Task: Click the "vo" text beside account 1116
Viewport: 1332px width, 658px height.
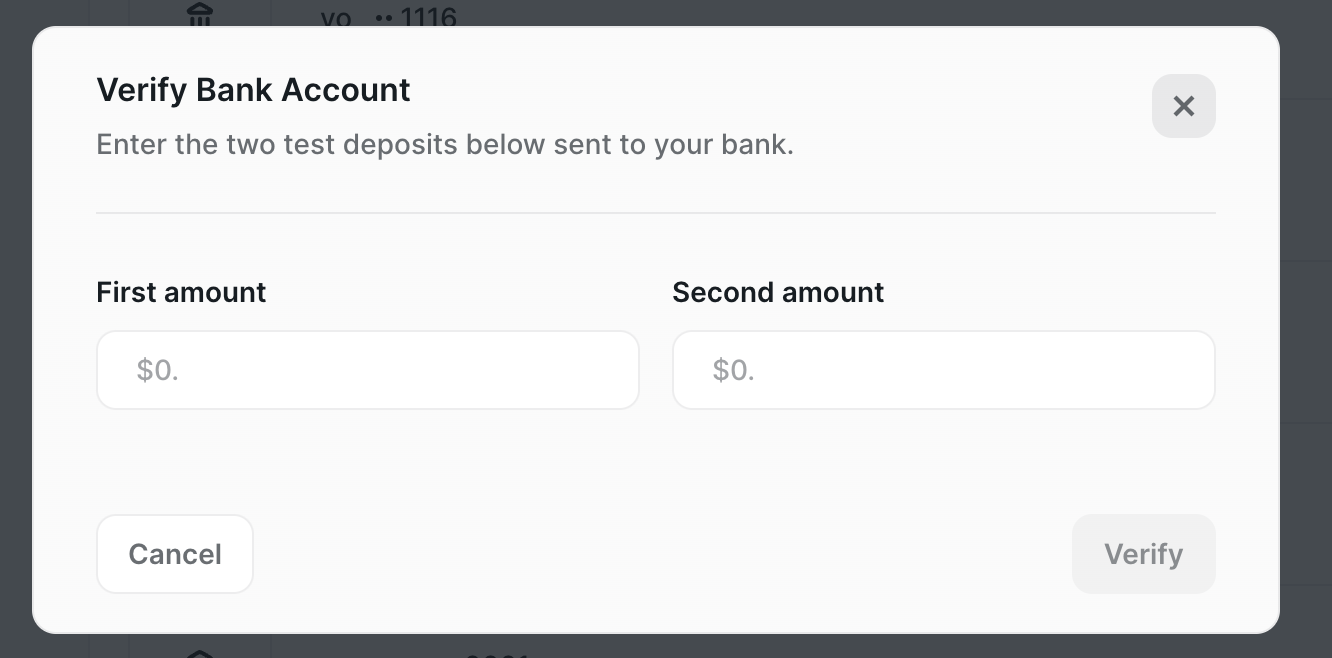Action: tap(336, 17)
